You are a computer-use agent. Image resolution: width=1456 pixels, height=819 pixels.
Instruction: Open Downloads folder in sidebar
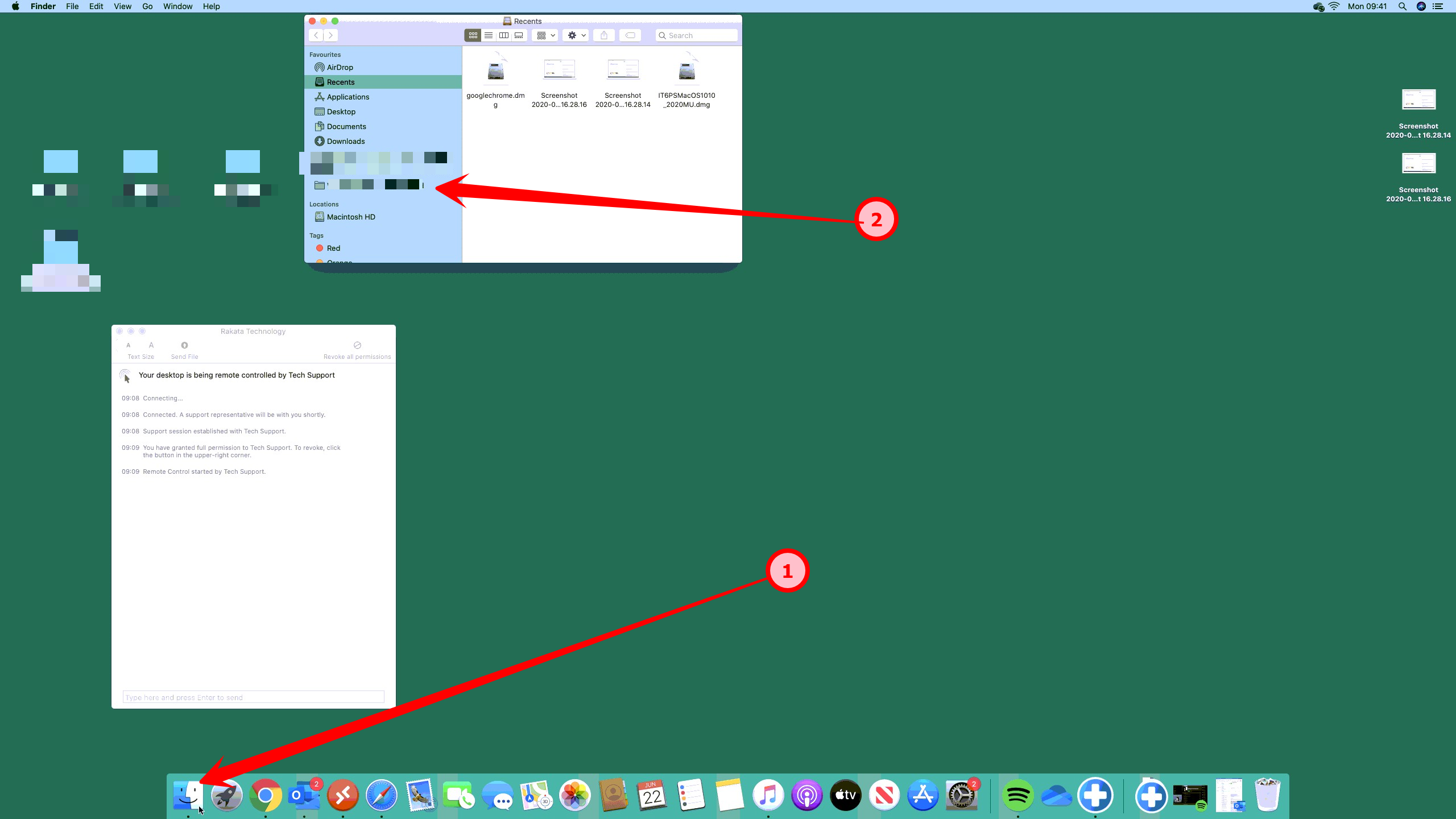(345, 141)
